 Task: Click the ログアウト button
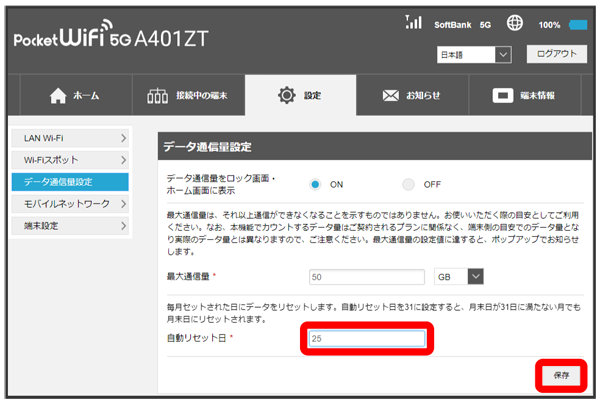click(556, 54)
